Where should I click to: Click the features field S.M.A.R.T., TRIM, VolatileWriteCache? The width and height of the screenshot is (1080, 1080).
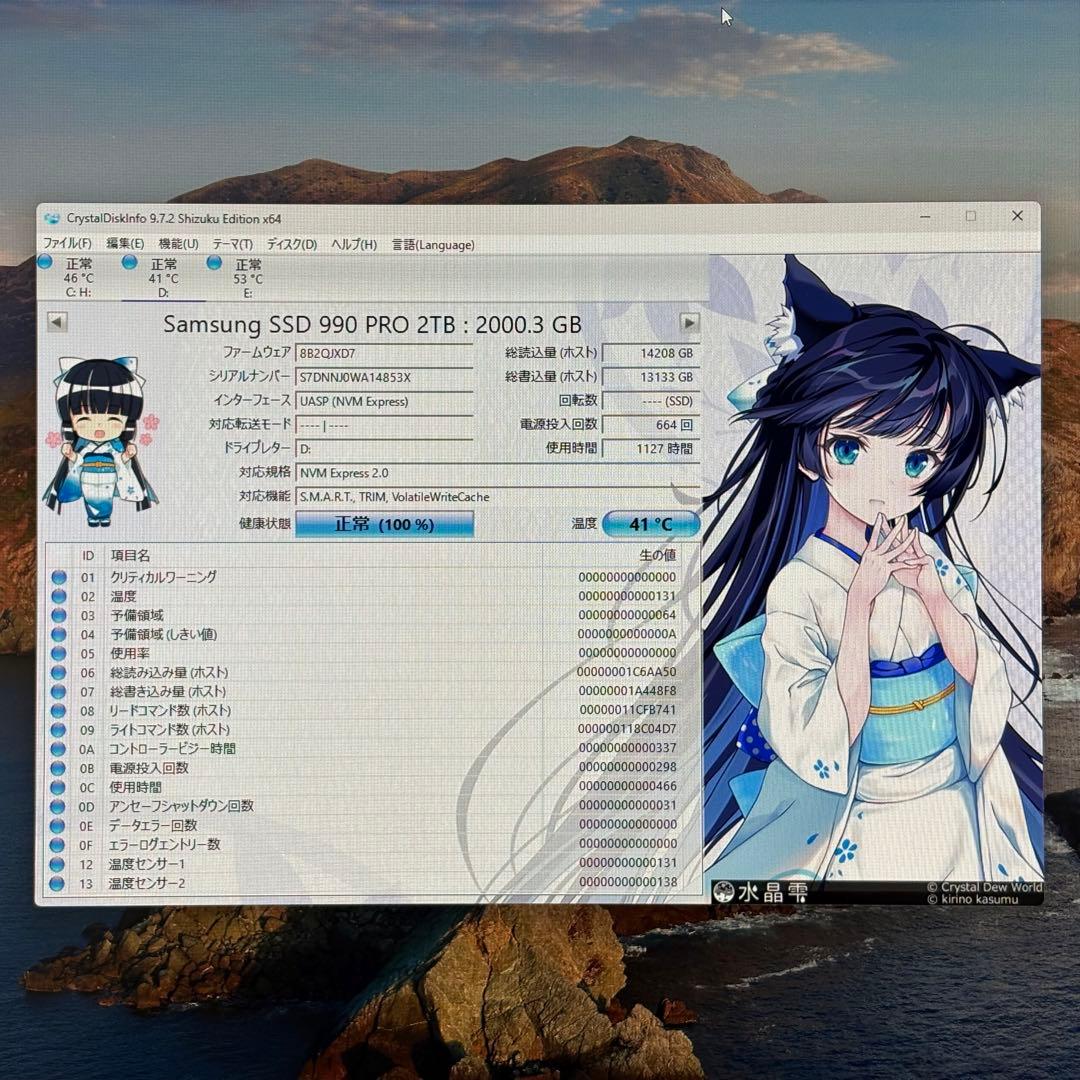[498, 497]
